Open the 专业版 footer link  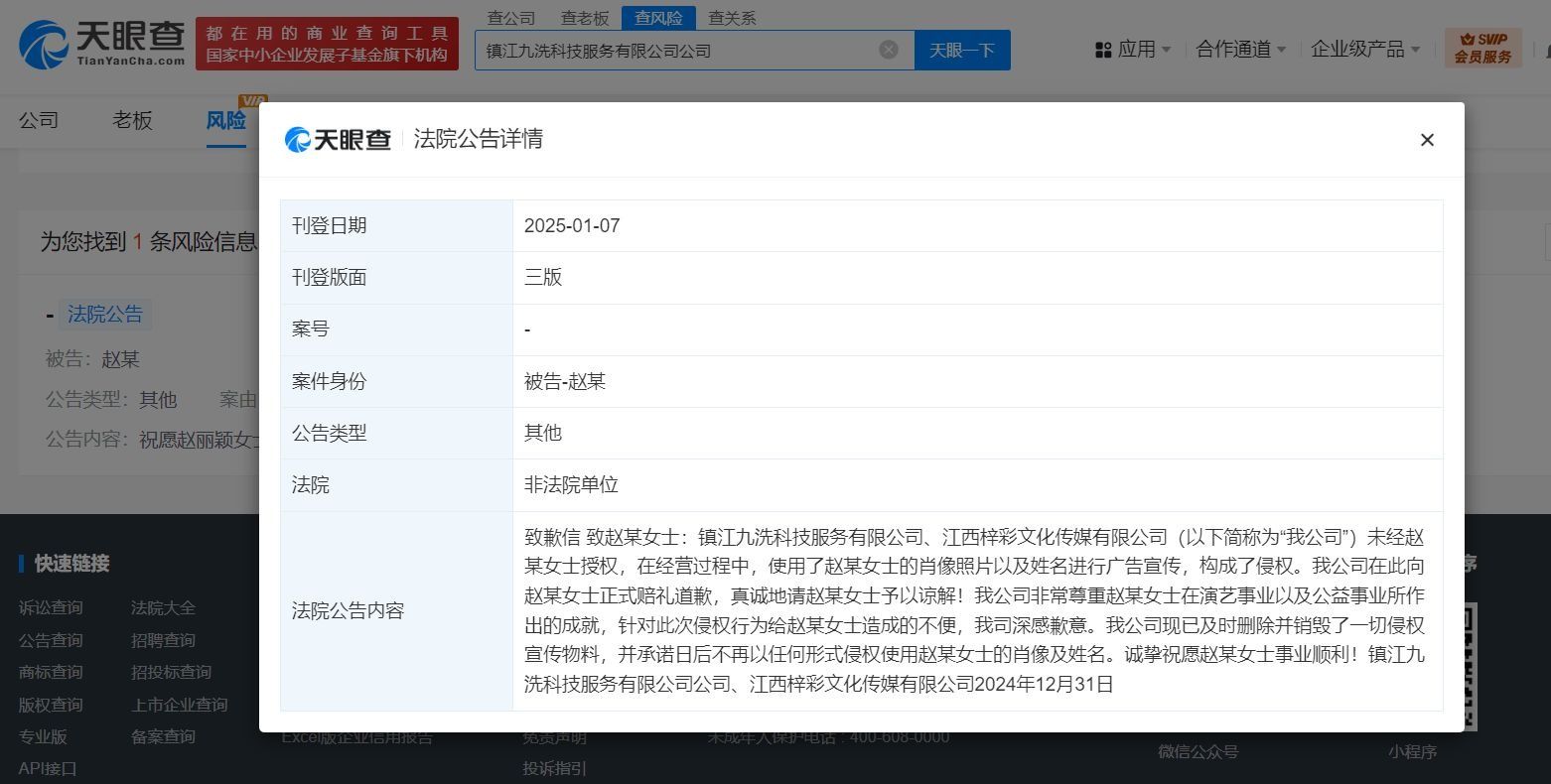coord(43,736)
